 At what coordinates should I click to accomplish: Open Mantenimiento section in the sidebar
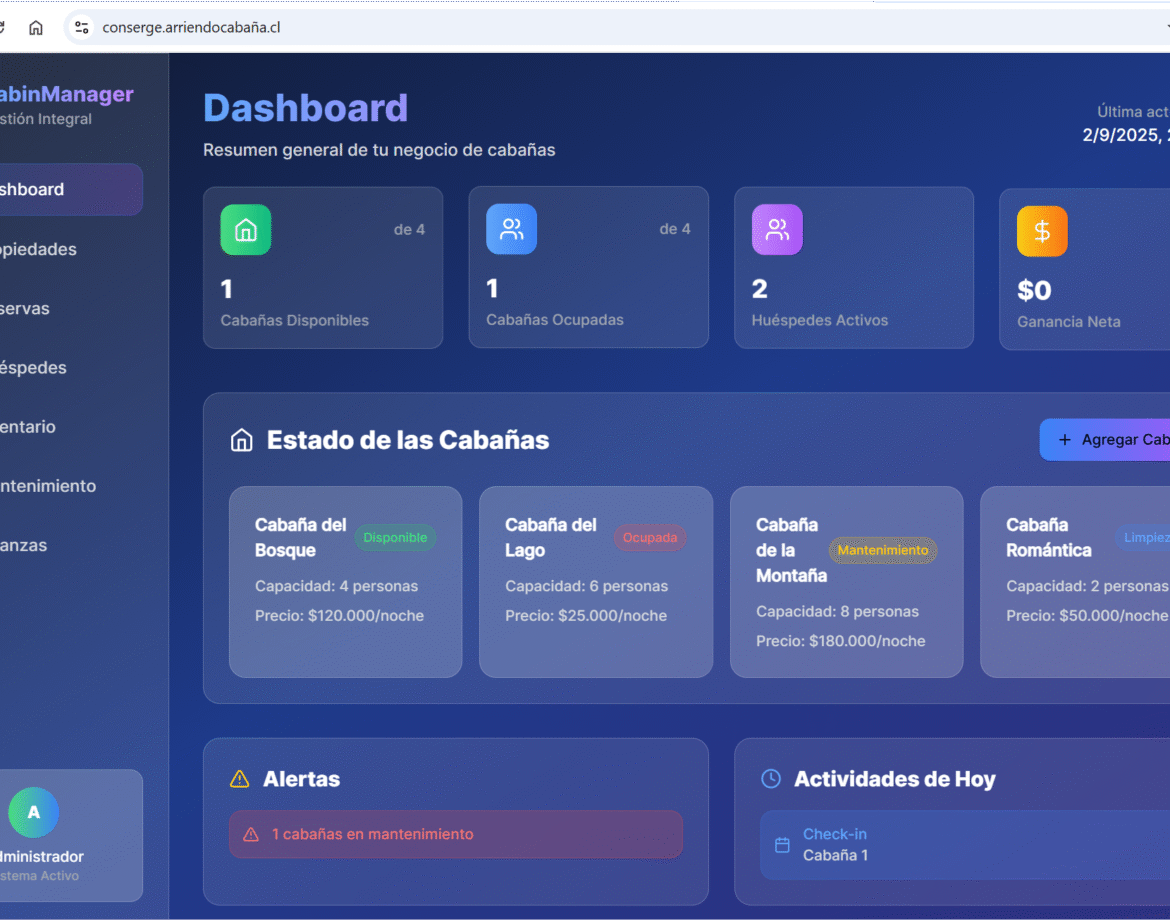click(48, 486)
